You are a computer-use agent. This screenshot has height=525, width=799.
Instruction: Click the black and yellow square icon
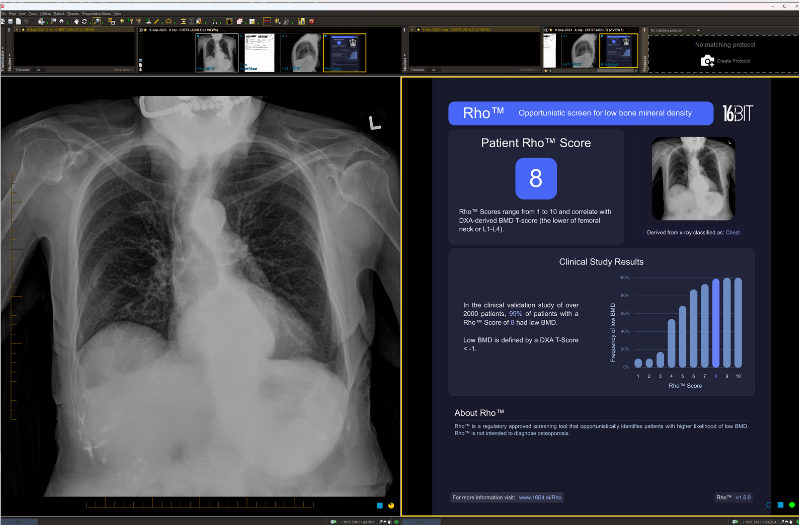point(229,21)
